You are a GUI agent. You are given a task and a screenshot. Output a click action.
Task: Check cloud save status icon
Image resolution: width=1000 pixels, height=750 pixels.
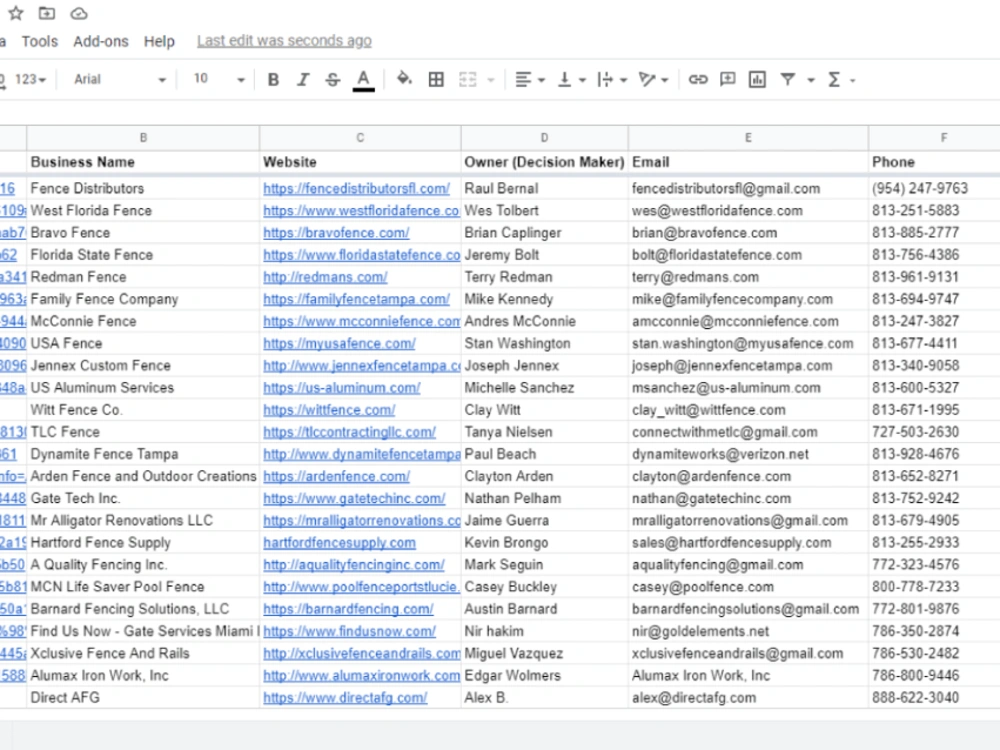[x=78, y=13]
